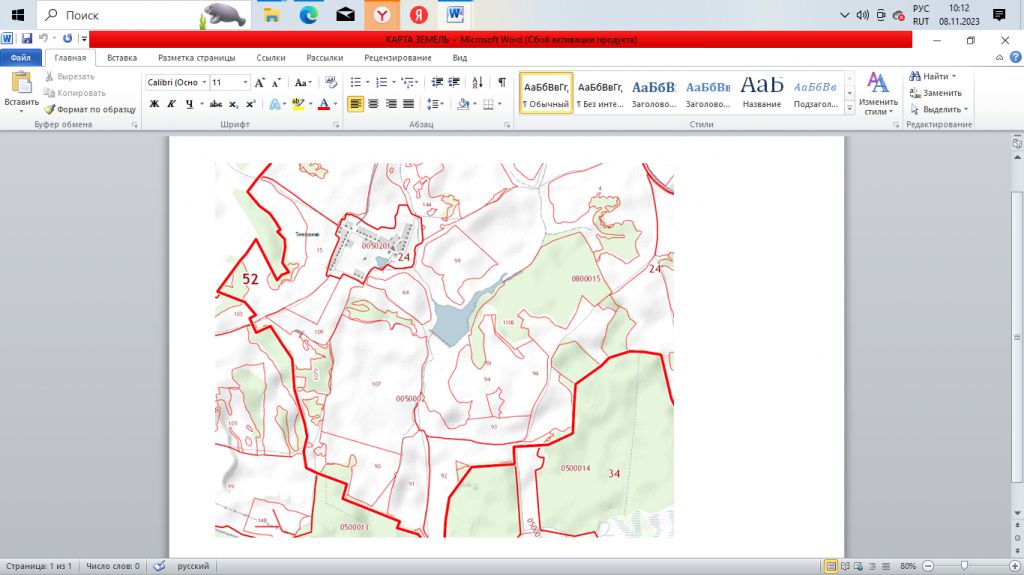1024x575 pixels.
Task: Clear formatting with the eraser icon
Action: pyautogui.click(x=331, y=82)
